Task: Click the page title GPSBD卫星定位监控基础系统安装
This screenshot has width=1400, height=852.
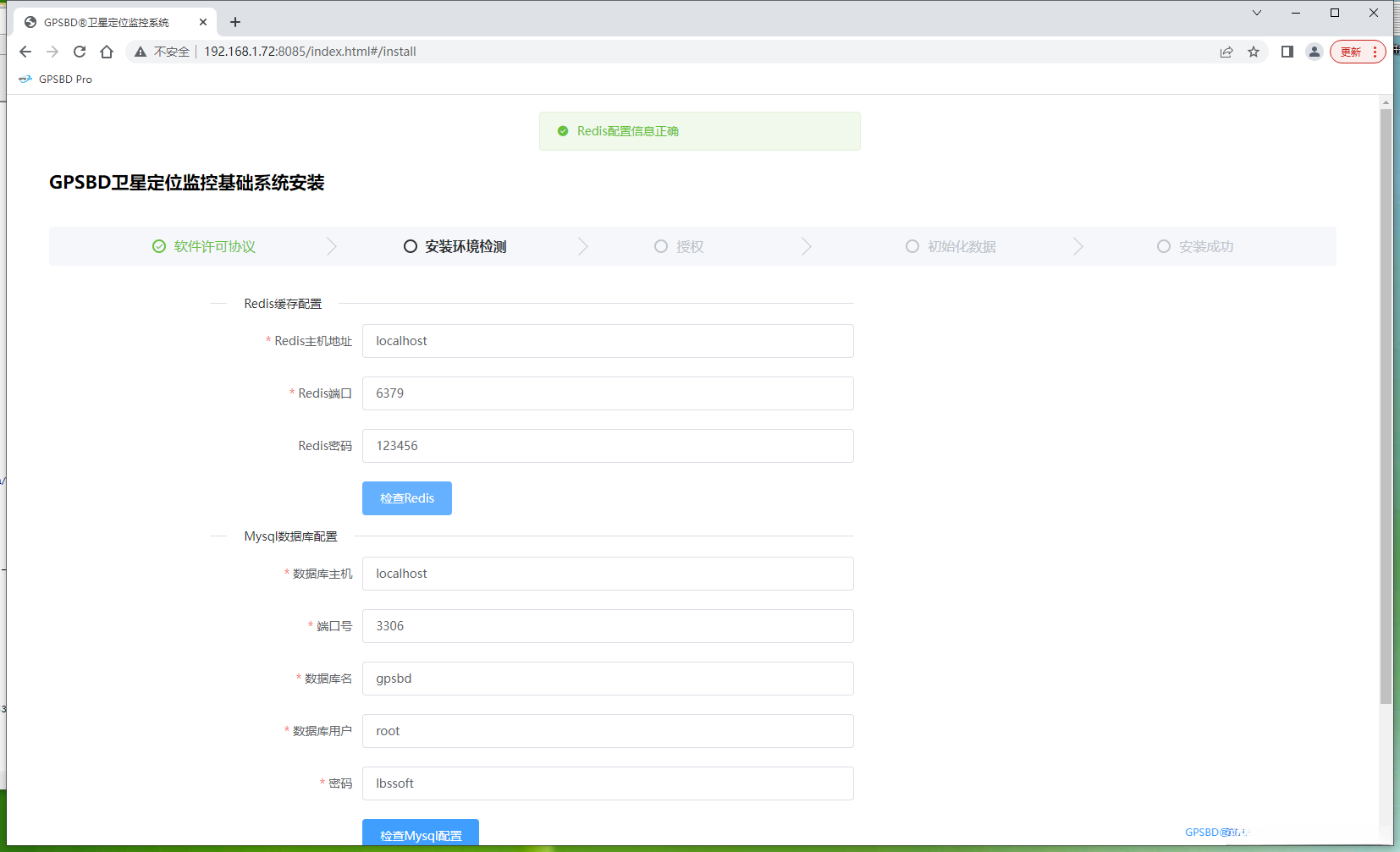Action: point(187,183)
